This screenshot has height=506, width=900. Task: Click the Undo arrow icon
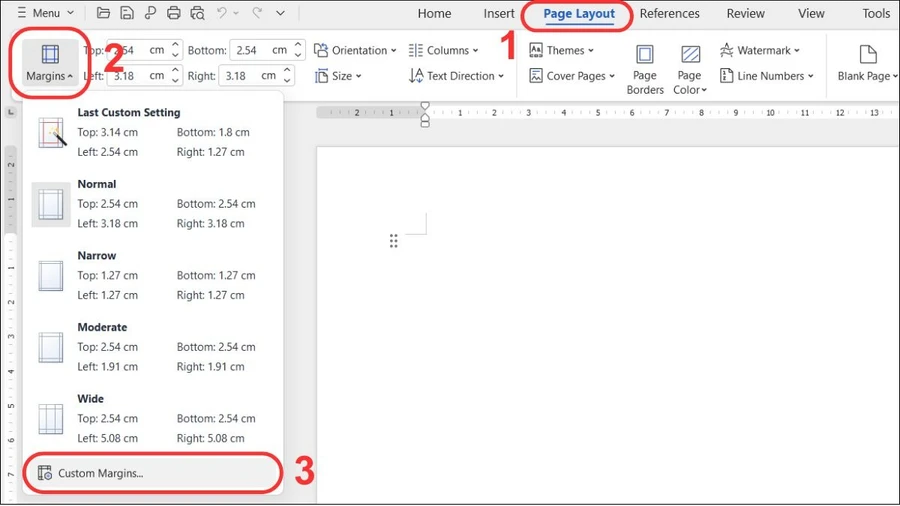pos(222,13)
